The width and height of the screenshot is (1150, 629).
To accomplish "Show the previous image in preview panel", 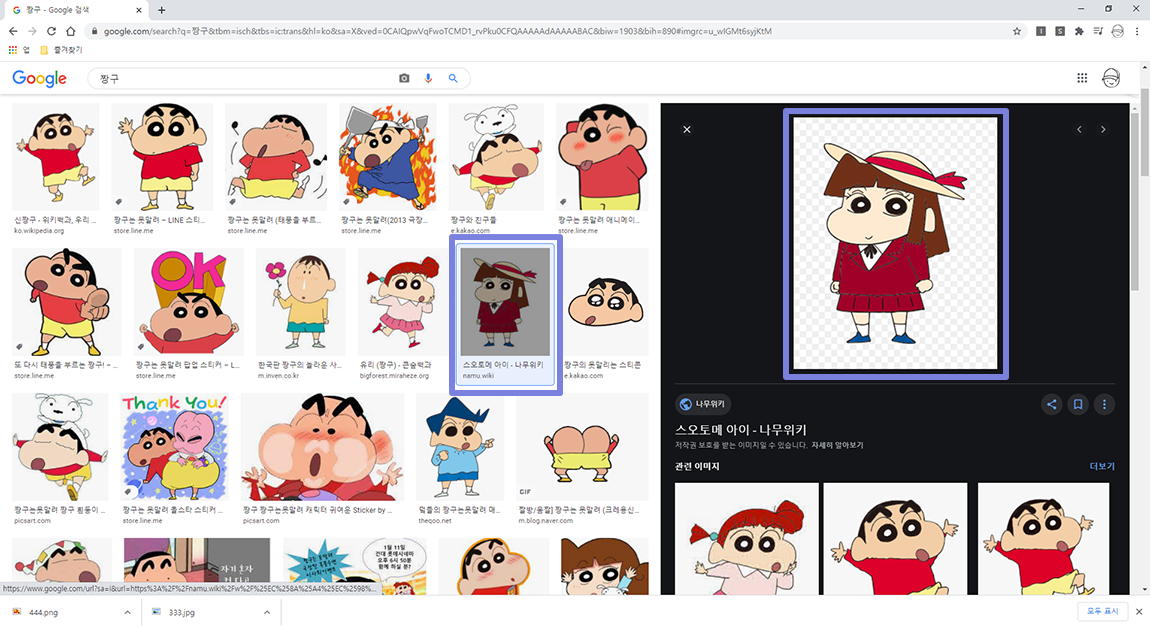I will point(1079,130).
